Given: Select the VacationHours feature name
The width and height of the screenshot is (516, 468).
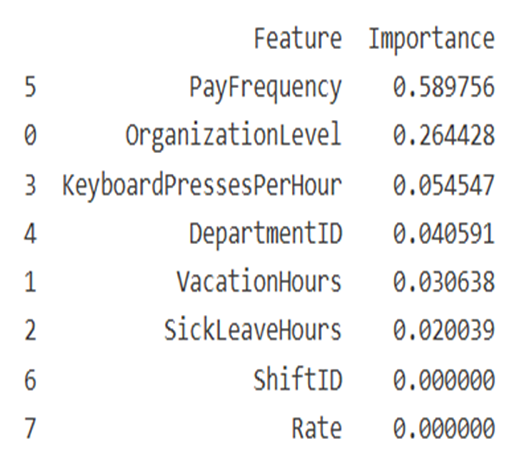Looking at the screenshot, I should 259,282.
